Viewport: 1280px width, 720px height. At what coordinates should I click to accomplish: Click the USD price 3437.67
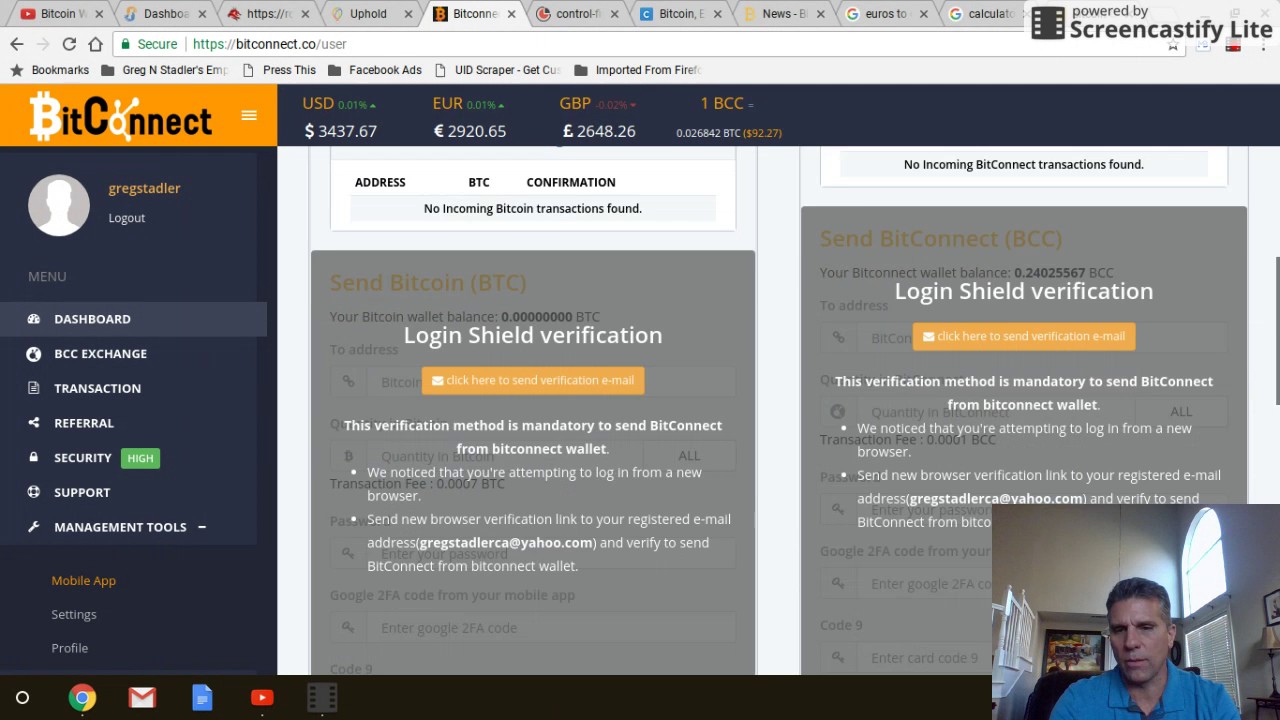coord(341,131)
